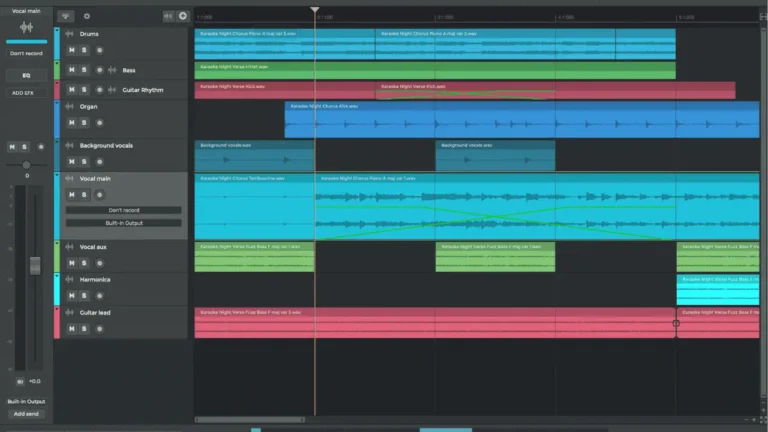768x432 pixels.
Task: Click Add send button
Action: pos(26,414)
